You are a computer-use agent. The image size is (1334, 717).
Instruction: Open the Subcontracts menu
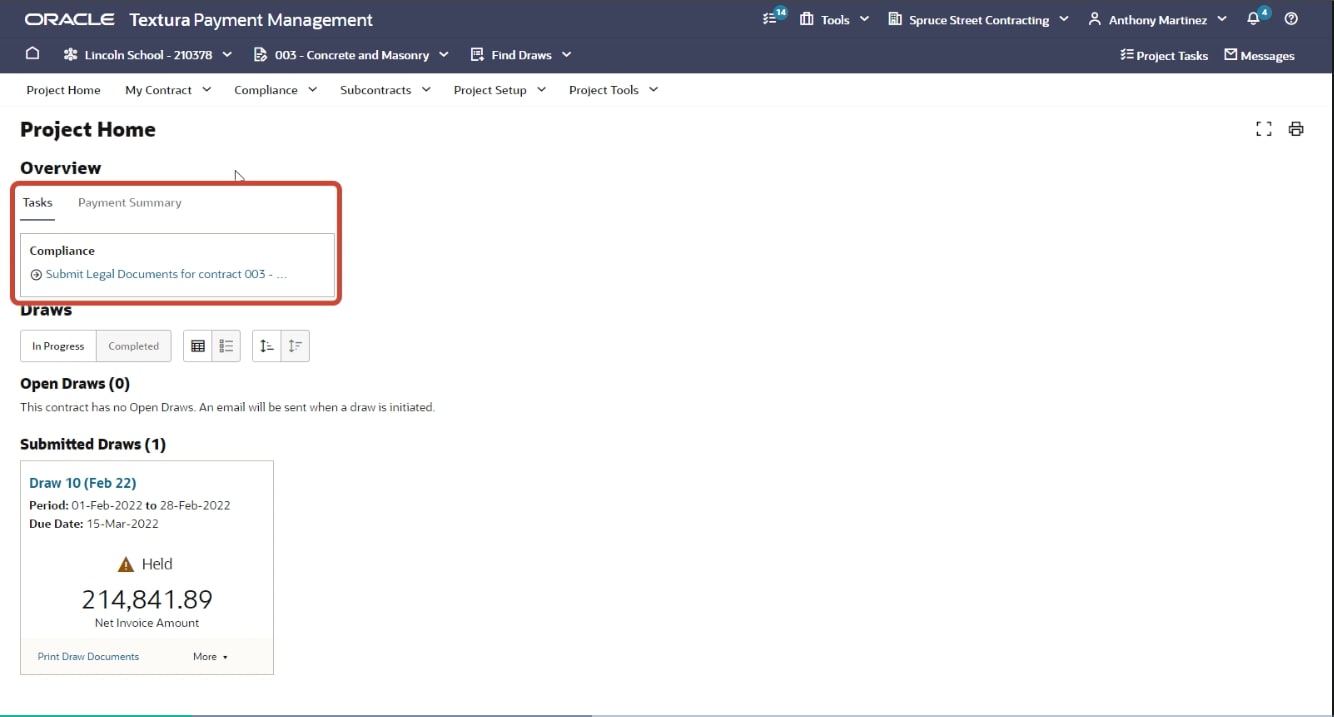[x=385, y=90]
